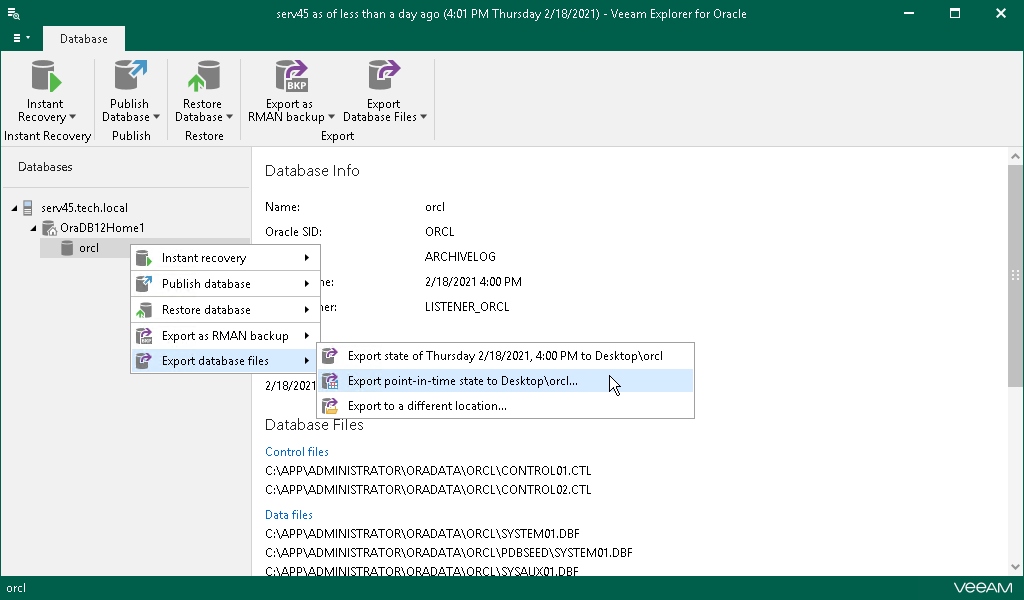The height and width of the screenshot is (600, 1024).
Task: Open the Export Database Files ribbon dropdown arrow
Action: (423, 118)
